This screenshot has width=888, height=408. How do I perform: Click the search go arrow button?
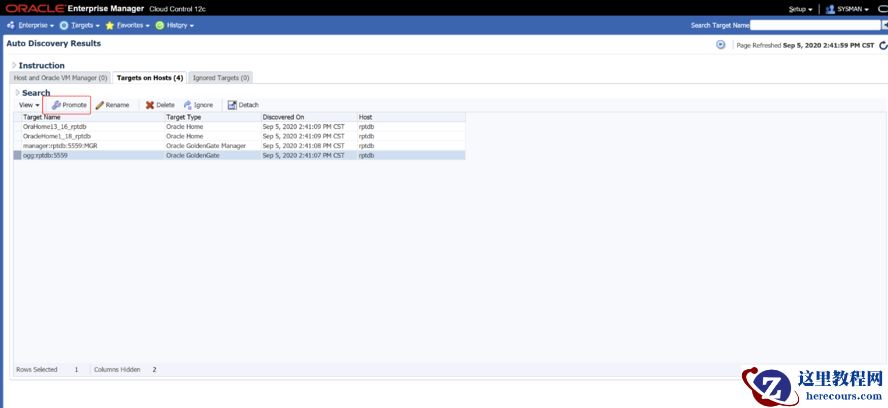point(885,26)
